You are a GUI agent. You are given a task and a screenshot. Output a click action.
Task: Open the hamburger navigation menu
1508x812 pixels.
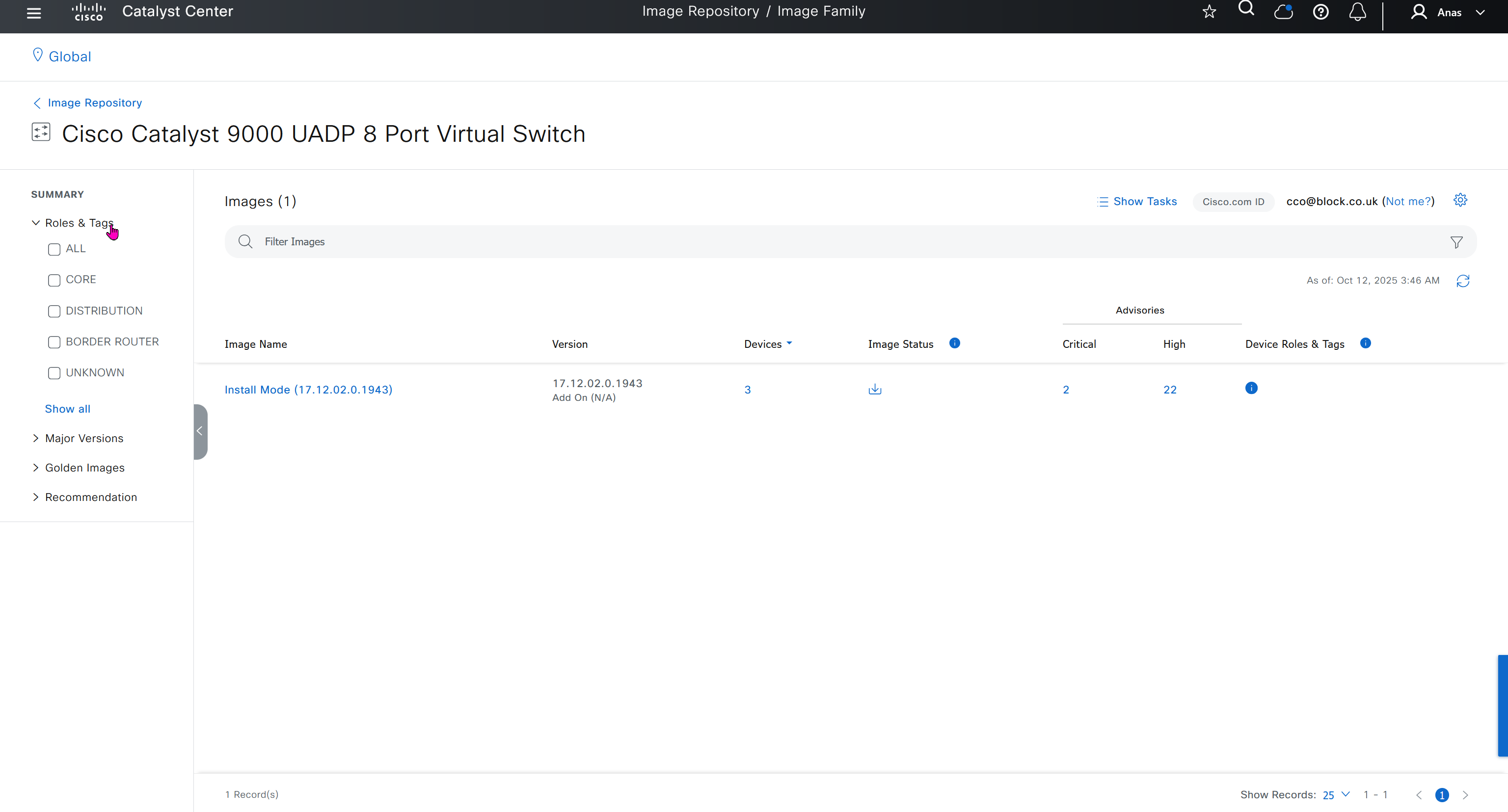click(34, 12)
